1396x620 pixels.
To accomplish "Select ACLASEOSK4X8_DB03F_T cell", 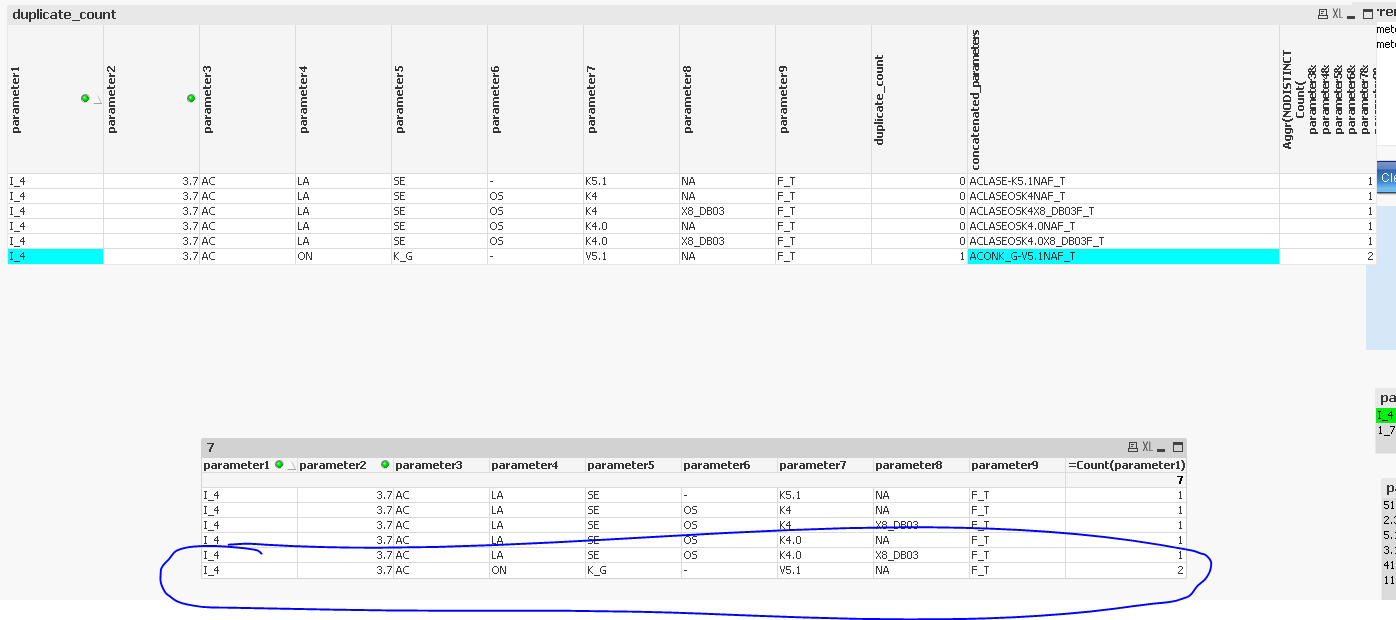I will coord(1123,211).
